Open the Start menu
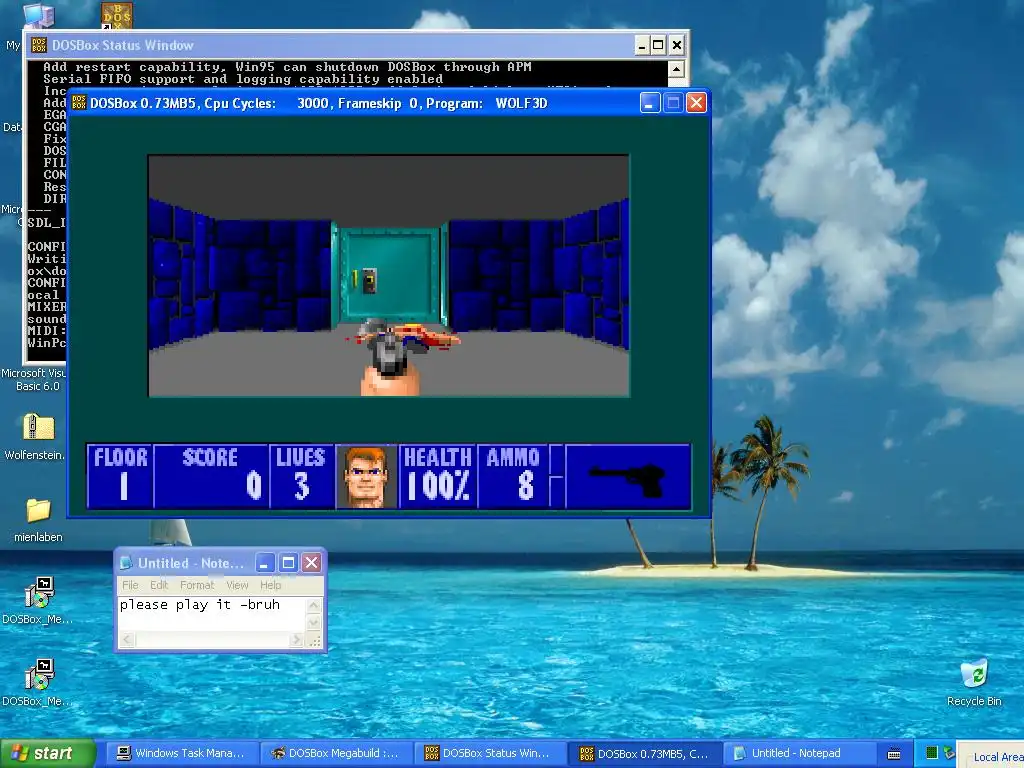 [48, 754]
